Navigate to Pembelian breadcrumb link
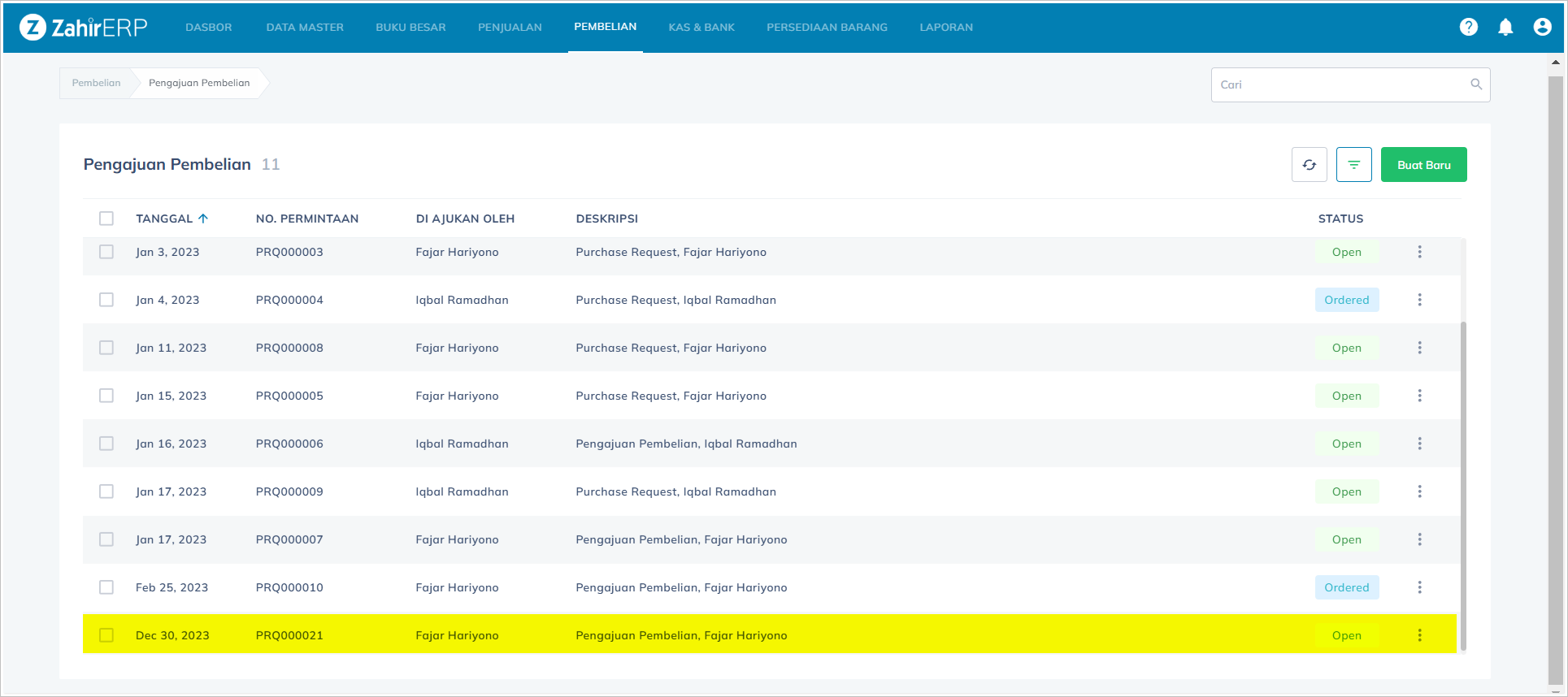The image size is (1568, 697). pos(96,83)
